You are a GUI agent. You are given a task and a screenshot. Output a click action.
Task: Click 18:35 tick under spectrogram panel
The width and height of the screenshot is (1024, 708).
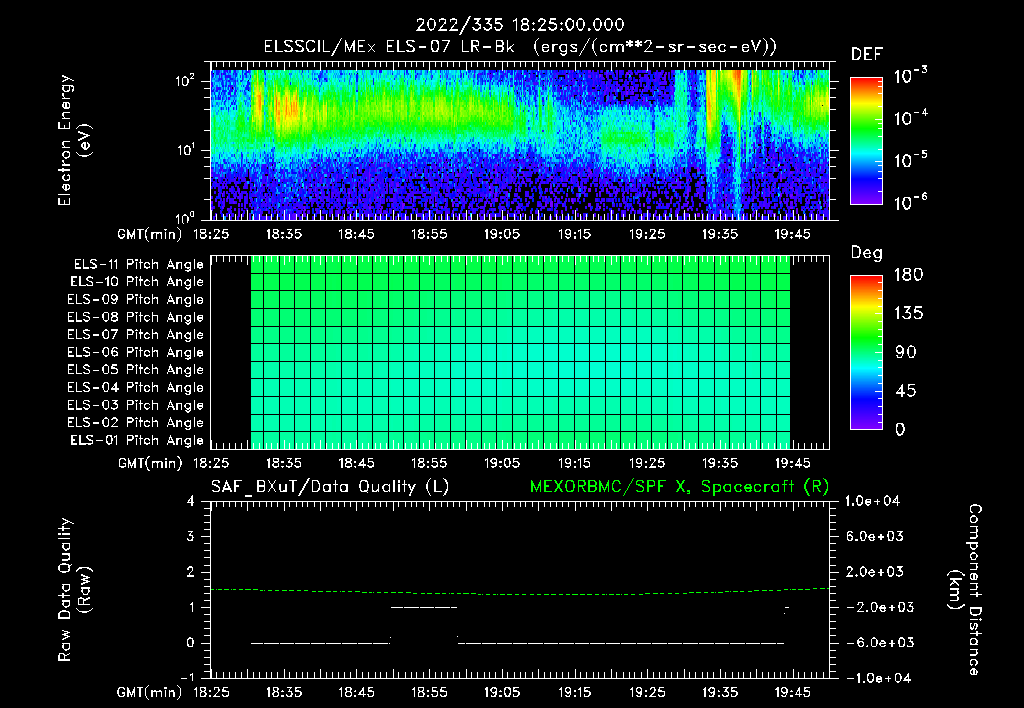(284, 234)
